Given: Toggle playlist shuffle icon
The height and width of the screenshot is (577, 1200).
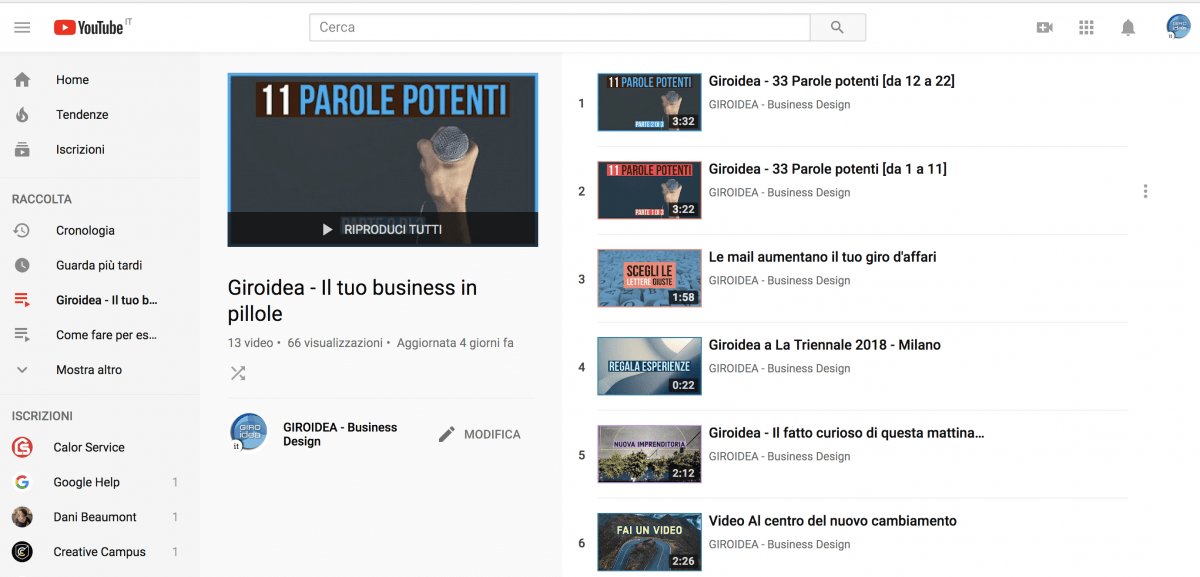Looking at the screenshot, I should (x=238, y=373).
